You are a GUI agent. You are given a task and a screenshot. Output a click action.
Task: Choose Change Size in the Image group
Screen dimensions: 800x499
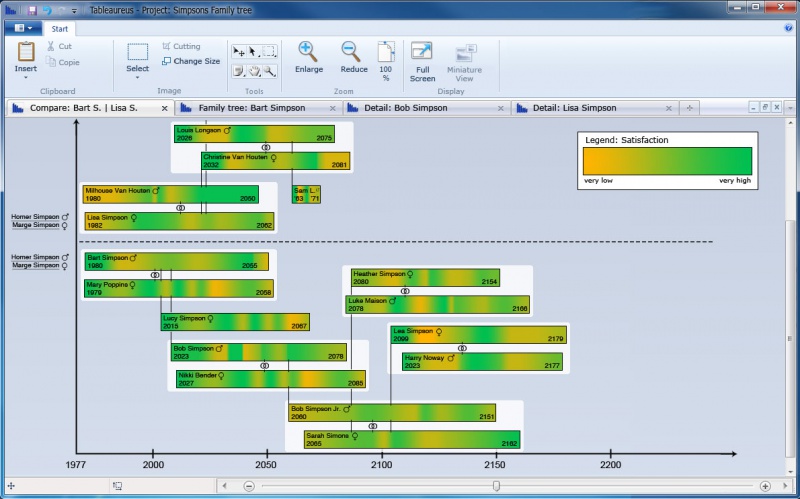(191, 61)
